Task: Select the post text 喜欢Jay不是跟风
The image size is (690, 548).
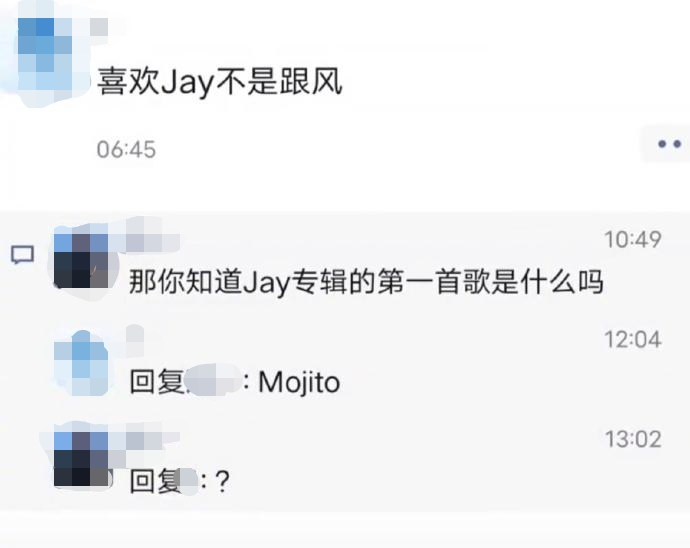Action: [220, 82]
